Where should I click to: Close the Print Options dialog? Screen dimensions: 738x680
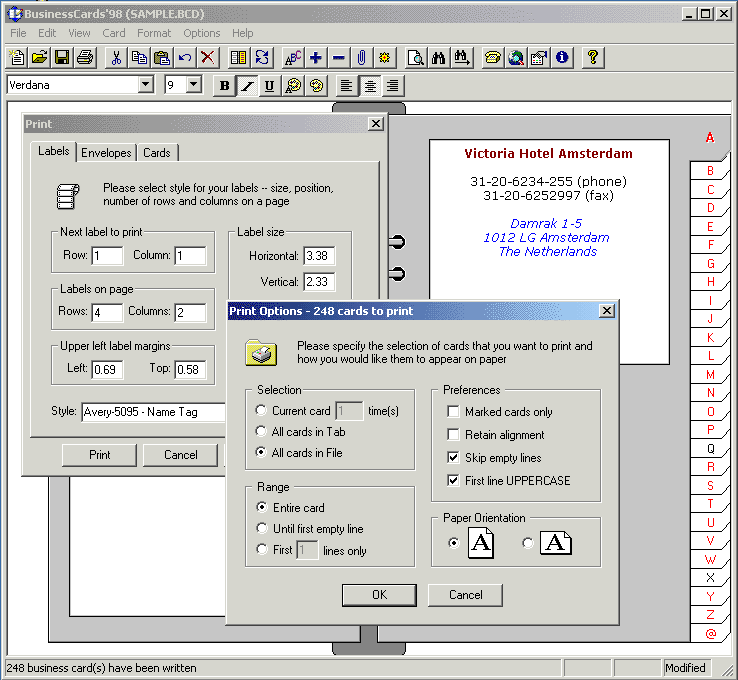pos(607,311)
